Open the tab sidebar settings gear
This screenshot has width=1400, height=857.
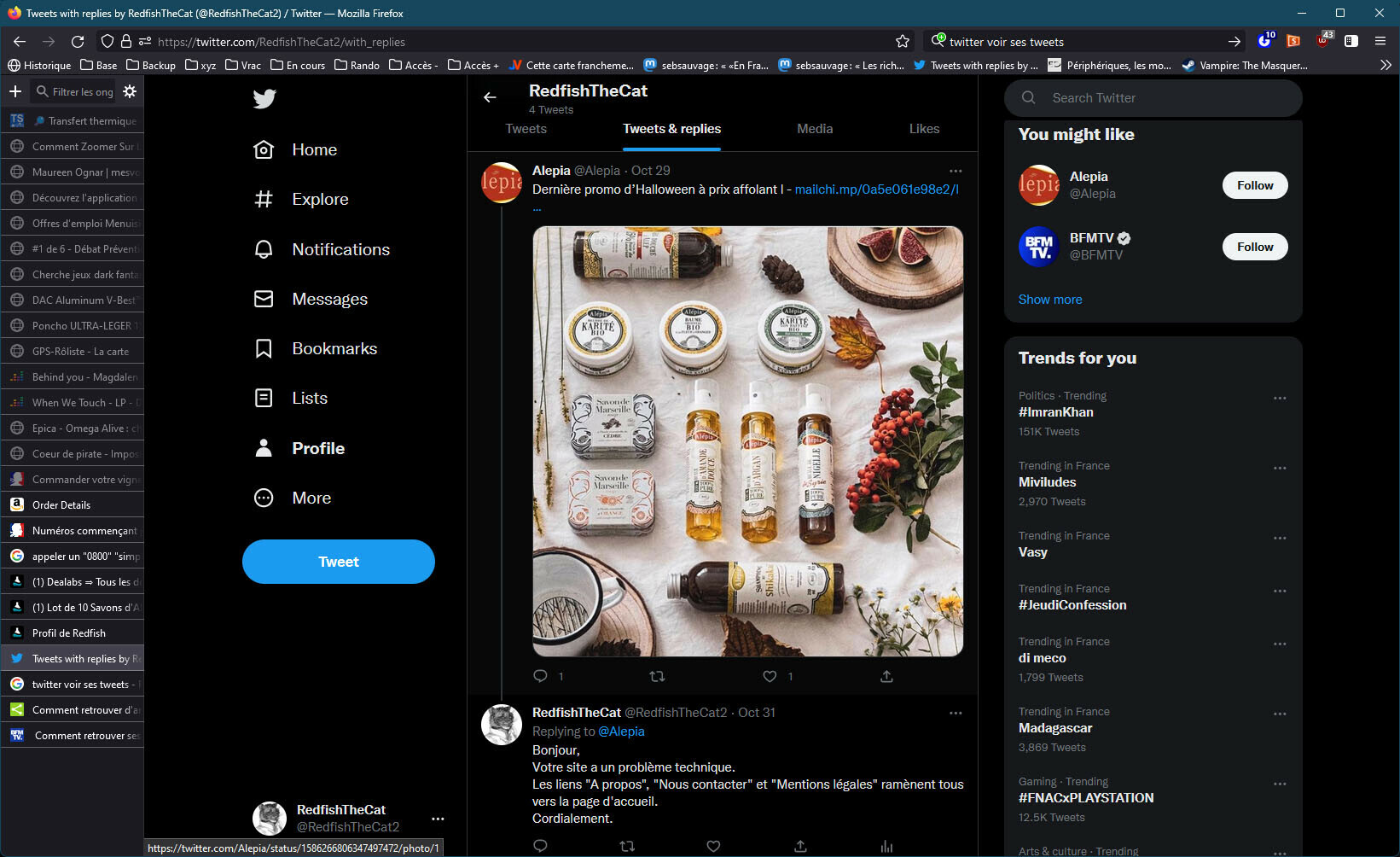click(x=130, y=91)
